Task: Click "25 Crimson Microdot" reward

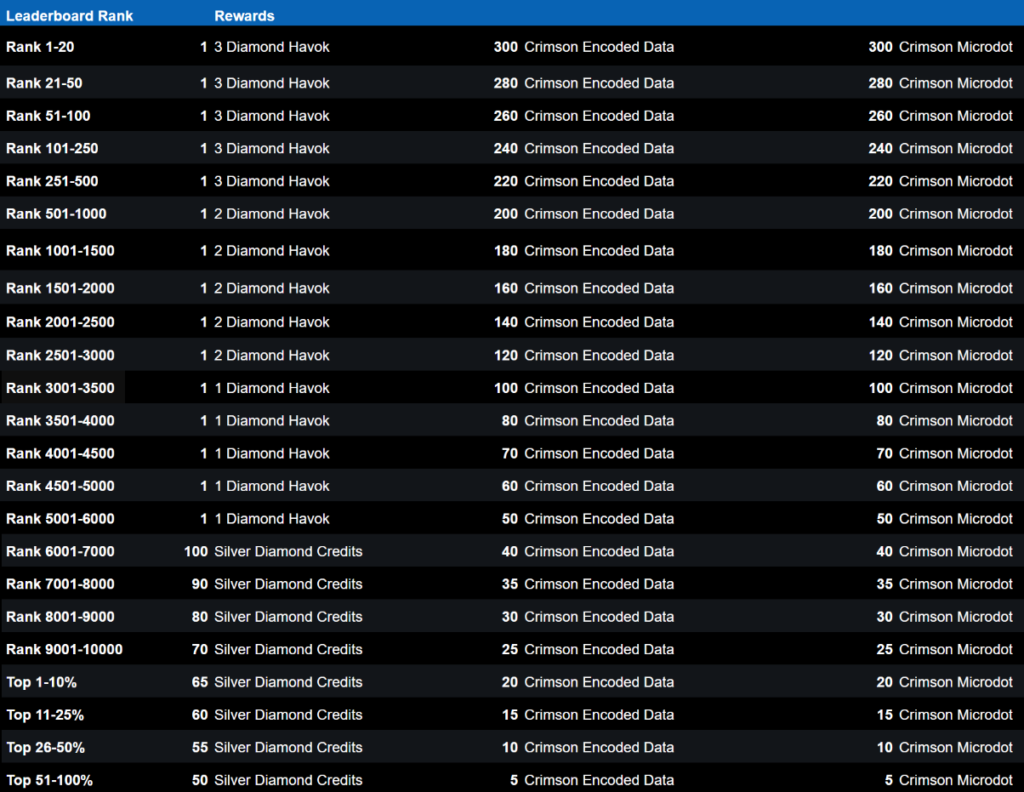Action: click(x=944, y=650)
